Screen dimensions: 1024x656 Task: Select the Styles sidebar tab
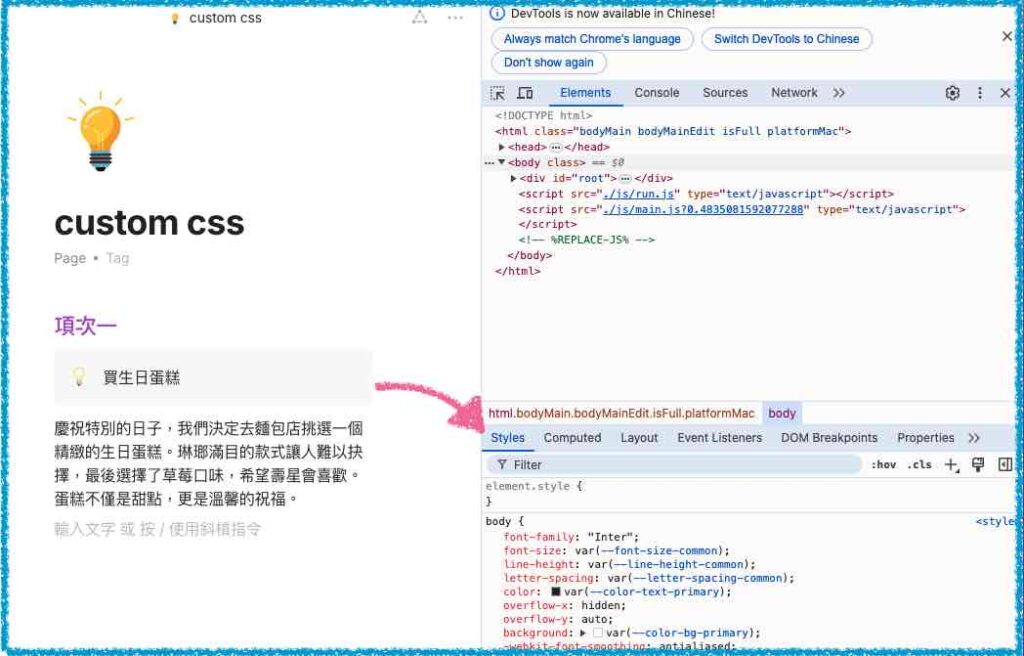coord(507,438)
